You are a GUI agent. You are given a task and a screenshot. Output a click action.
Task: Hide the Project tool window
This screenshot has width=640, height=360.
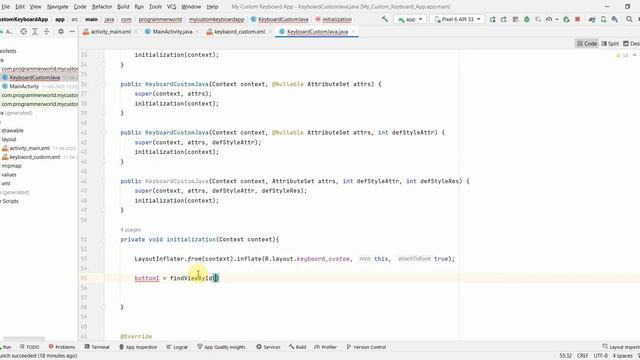pos(72,31)
